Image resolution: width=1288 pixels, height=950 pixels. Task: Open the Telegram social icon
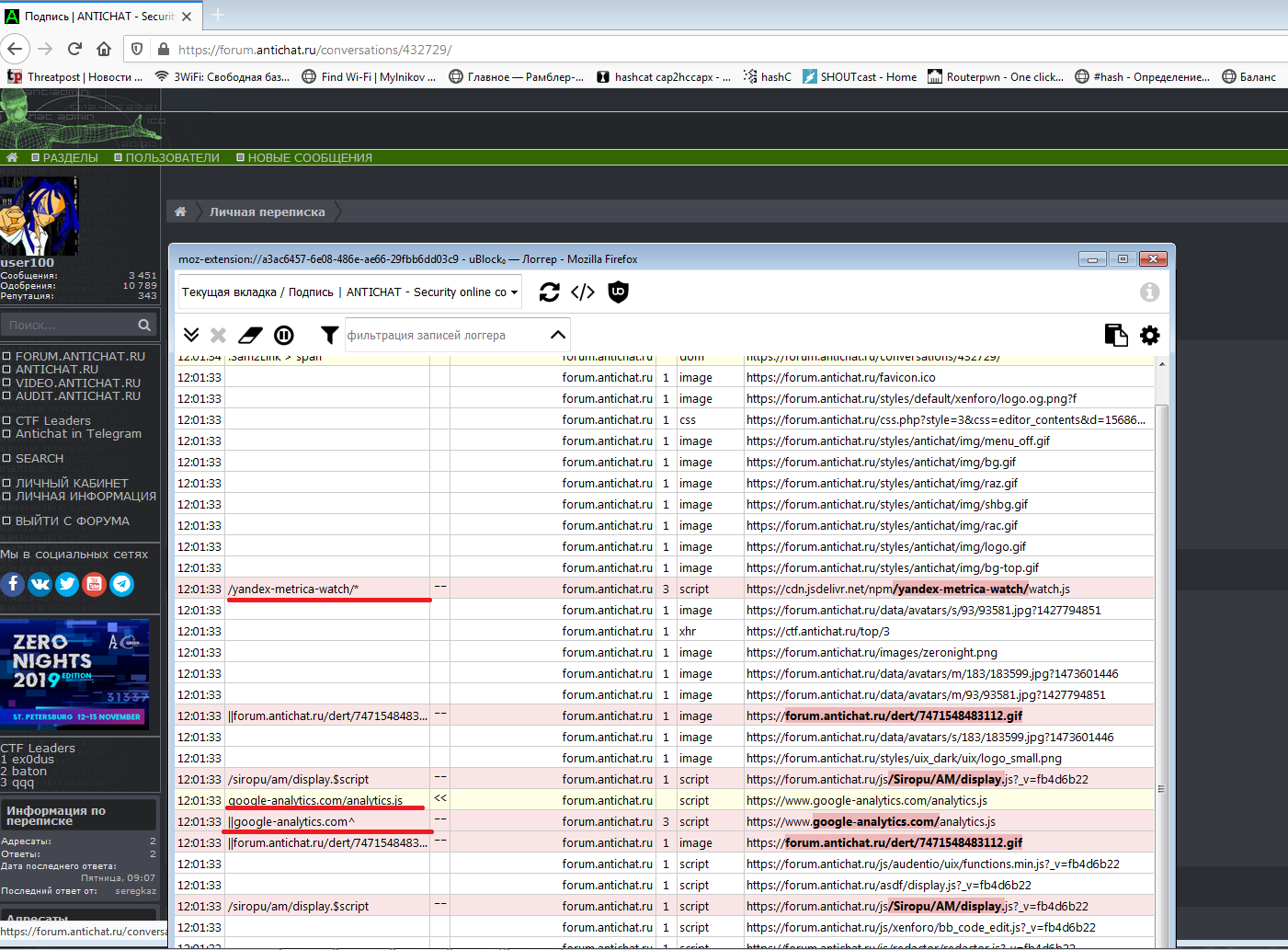click(122, 584)
